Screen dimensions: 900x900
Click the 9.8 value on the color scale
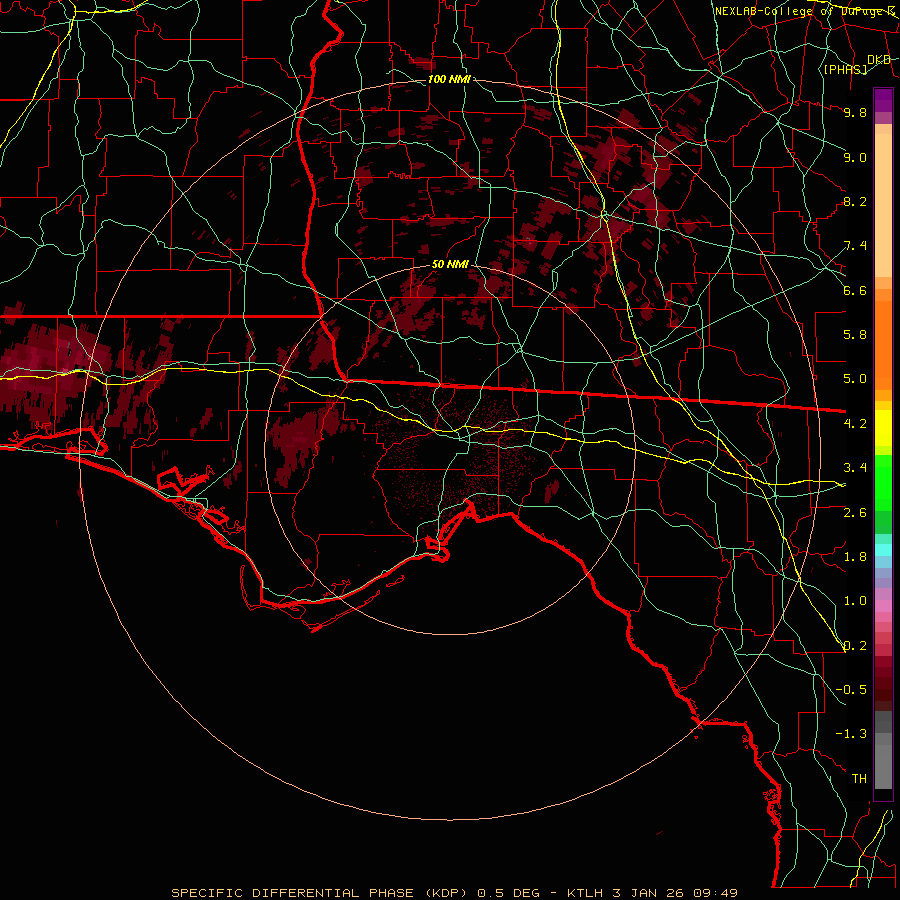855,112
